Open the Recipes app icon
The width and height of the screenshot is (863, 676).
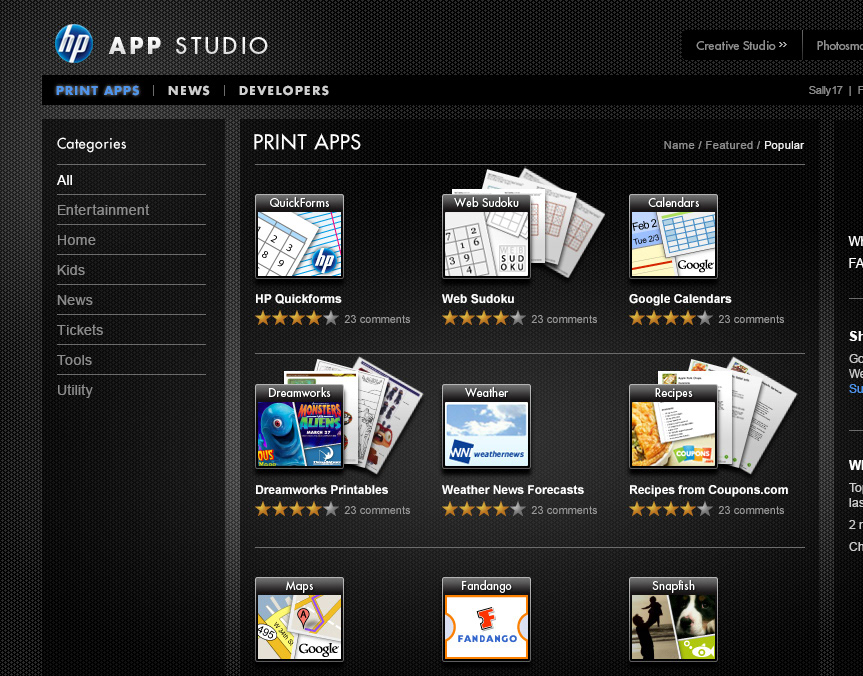(x=674, y=427)
